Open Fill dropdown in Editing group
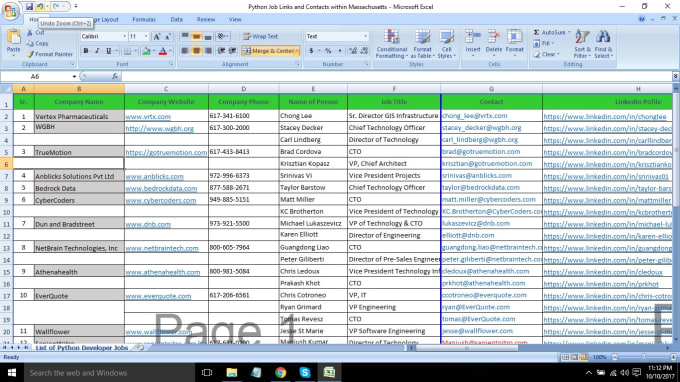Screen dimensions: 680x382 pos(543,43)
